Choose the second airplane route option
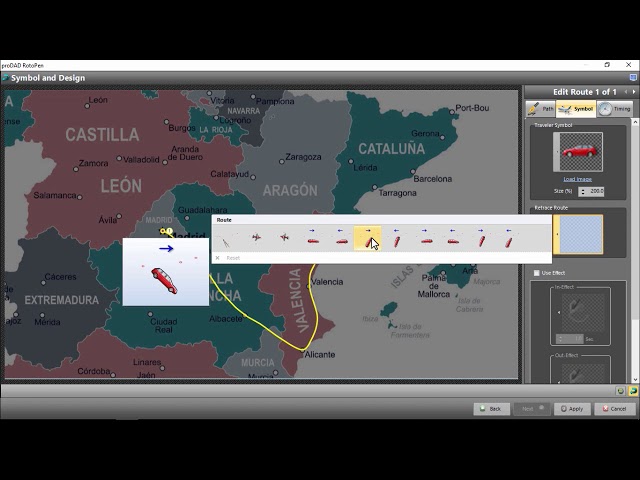The image size is (640, 480). point(256,238)
